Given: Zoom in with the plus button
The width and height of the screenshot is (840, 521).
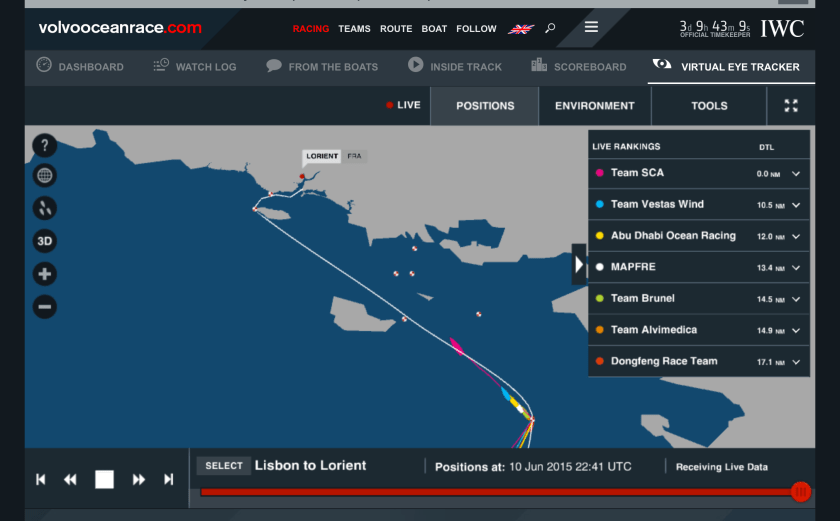Looking at the screenshot, I should (x=45, y=274).
